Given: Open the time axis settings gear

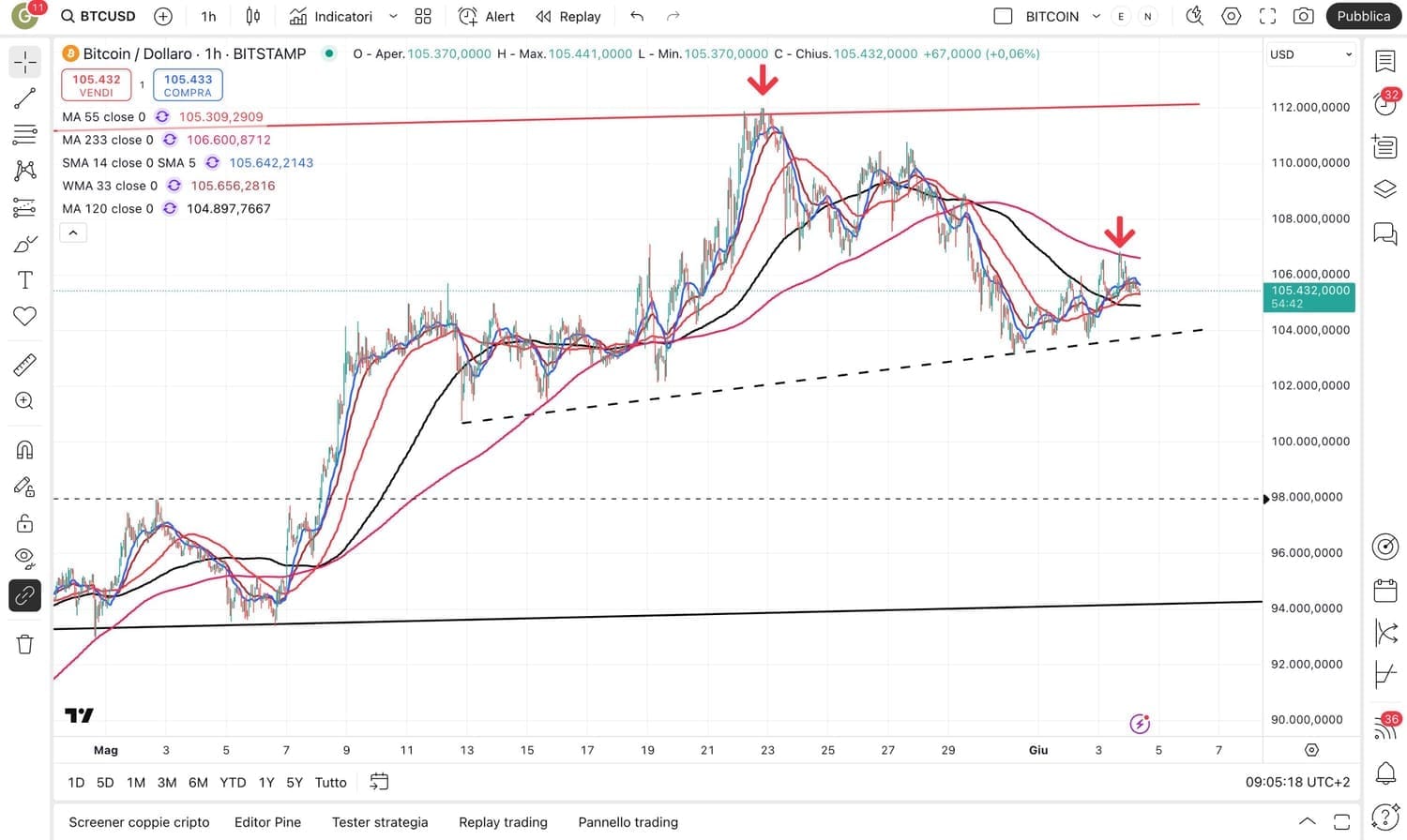Looking at the screenshot, I should click(1311, 750).
